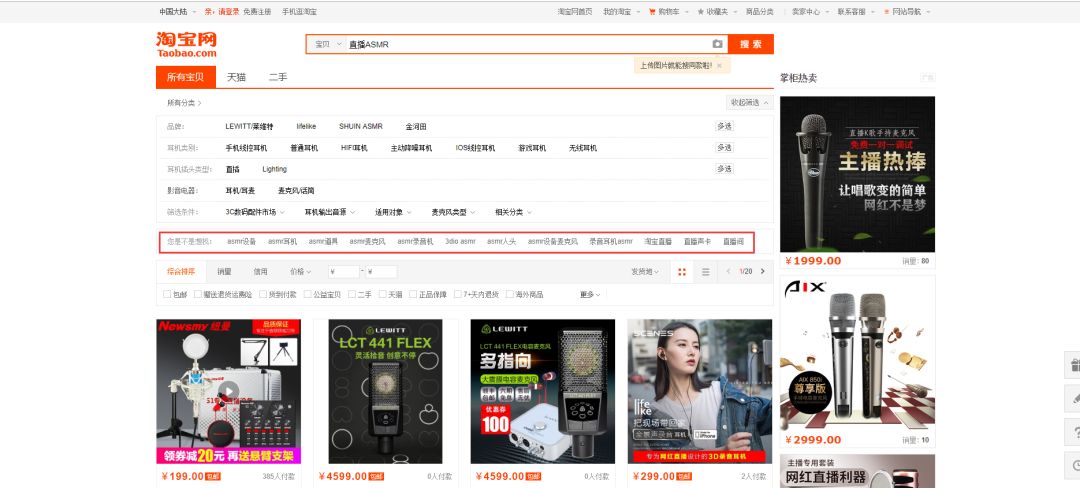Click the Taobao.com logo
The image size is (1080, 488).
click(186, 44)
